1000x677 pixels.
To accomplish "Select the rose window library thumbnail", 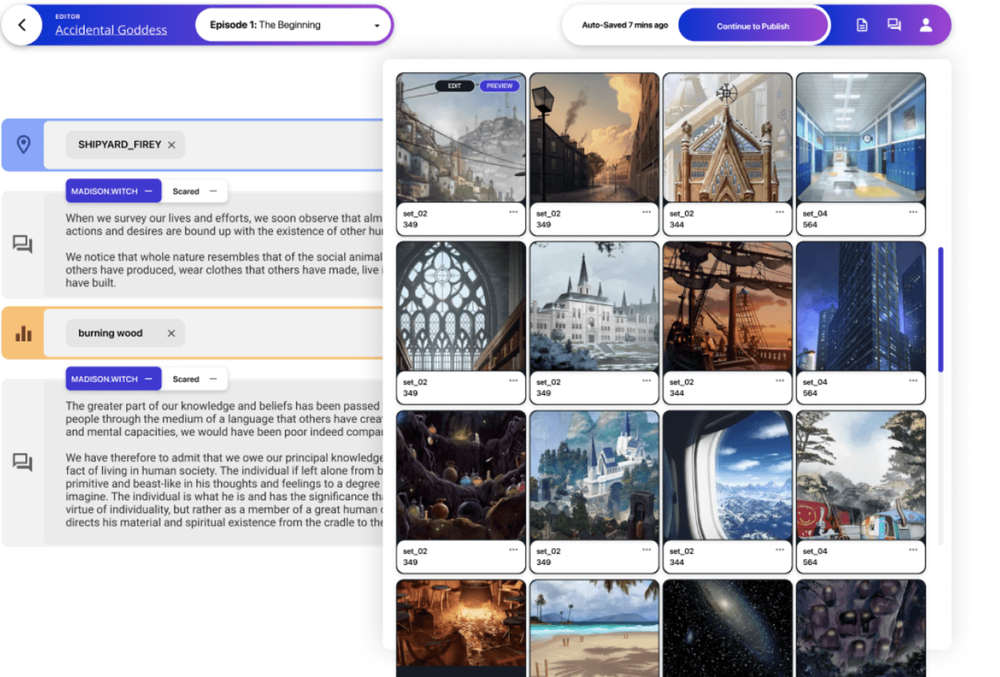I will click(461, 306).
